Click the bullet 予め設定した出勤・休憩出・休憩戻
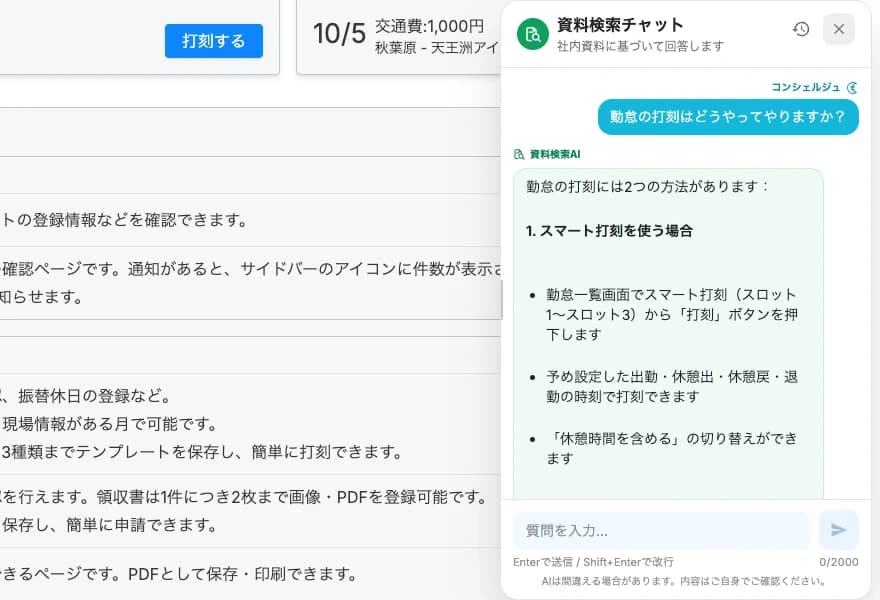Screen dimensions: 880x600 672,387
